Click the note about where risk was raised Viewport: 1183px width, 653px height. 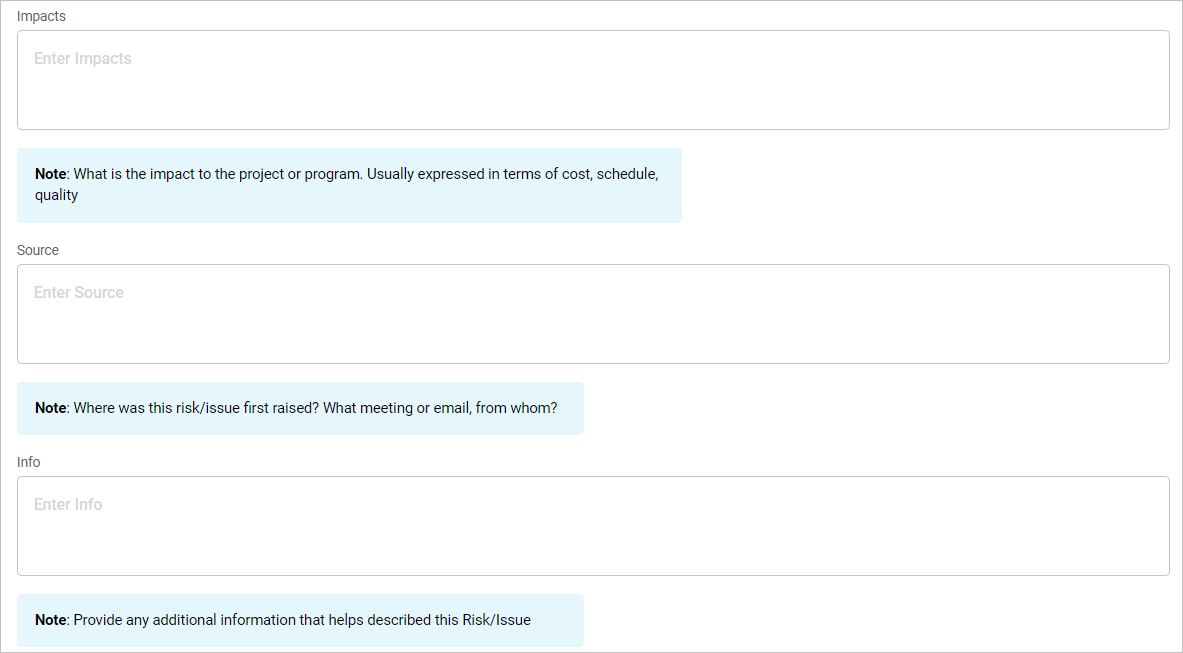[300, 408]
